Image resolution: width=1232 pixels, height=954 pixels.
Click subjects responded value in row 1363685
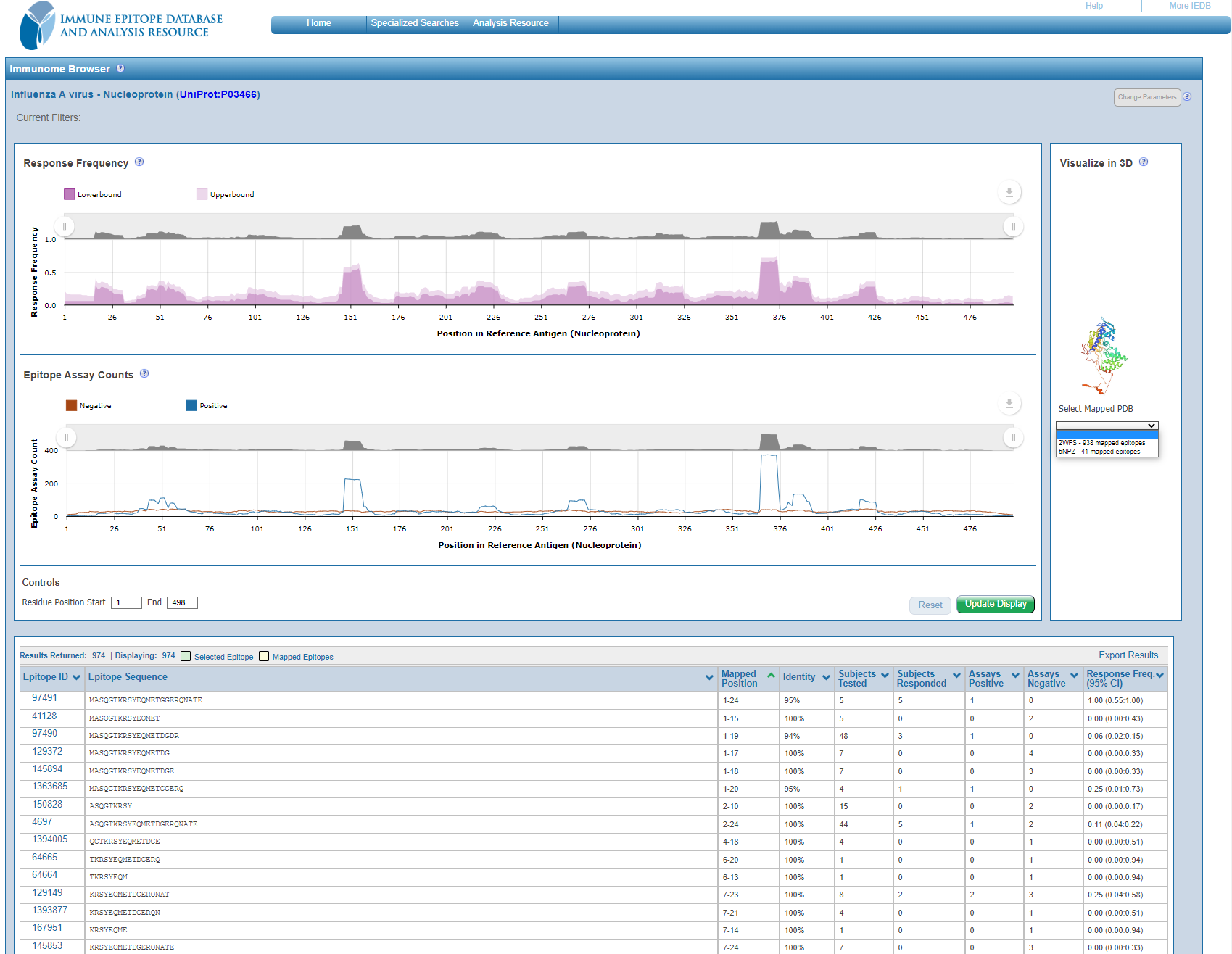(x=901, y=789)
